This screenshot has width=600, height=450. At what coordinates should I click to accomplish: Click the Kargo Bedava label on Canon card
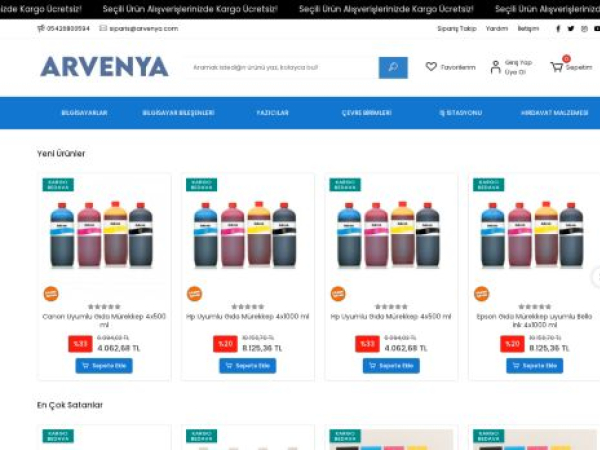(x=58, y=184)
